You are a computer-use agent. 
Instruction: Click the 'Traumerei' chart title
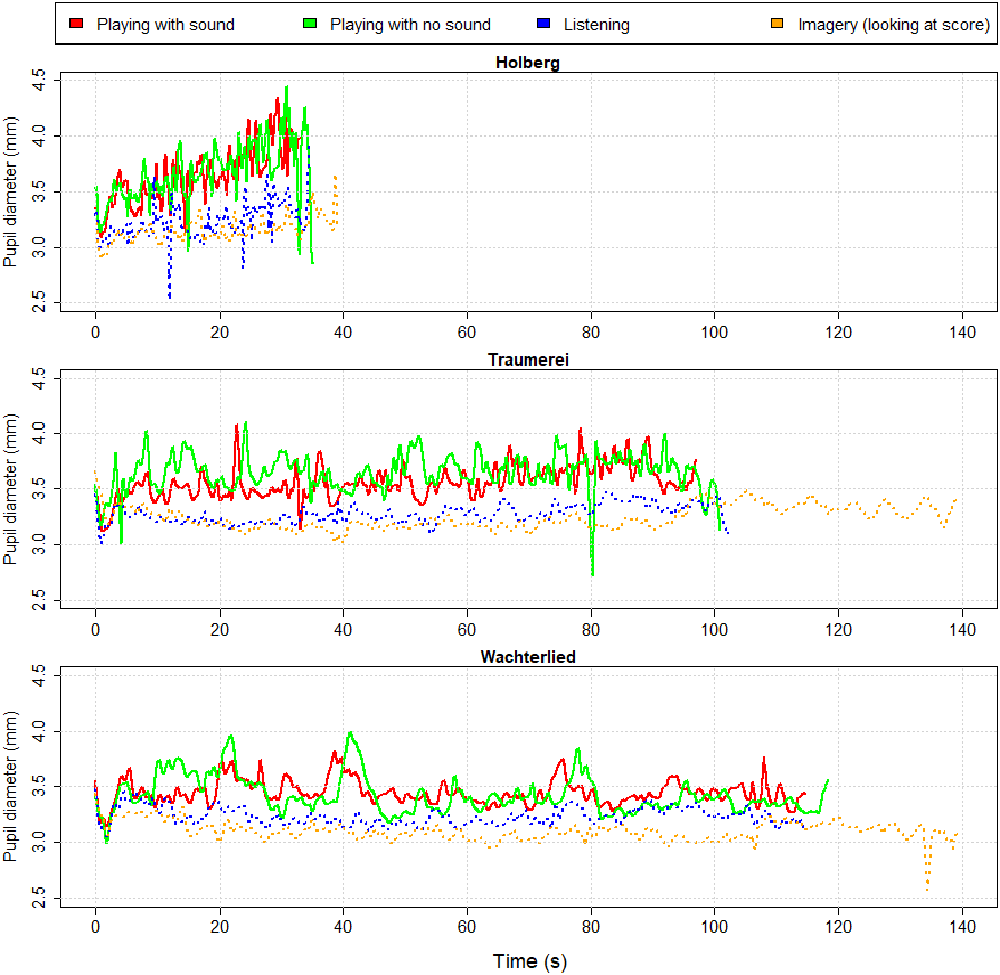tap(528, 360)
